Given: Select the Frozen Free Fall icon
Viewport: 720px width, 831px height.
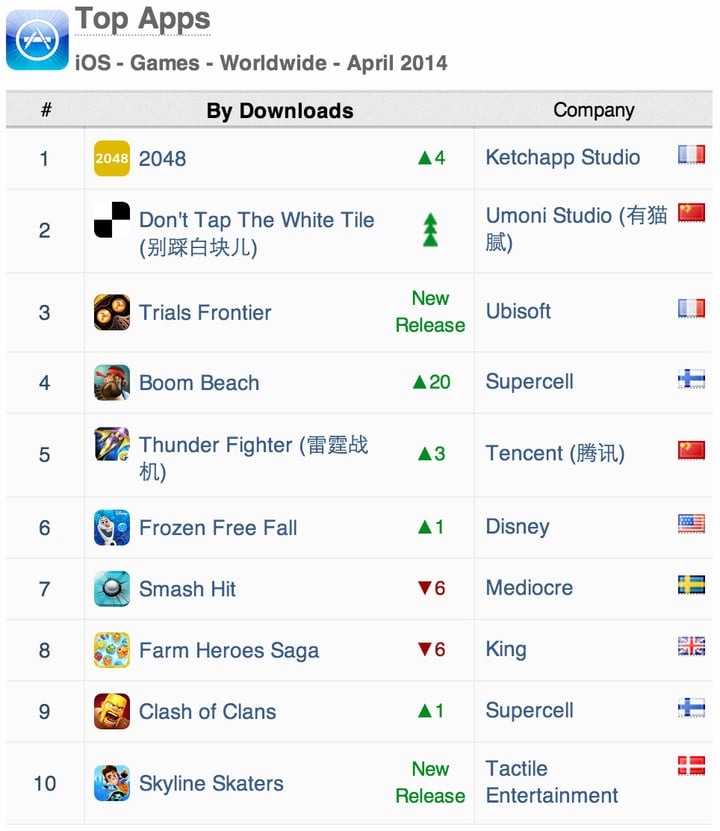Looking at the screenshot, I should coord(112,527).
